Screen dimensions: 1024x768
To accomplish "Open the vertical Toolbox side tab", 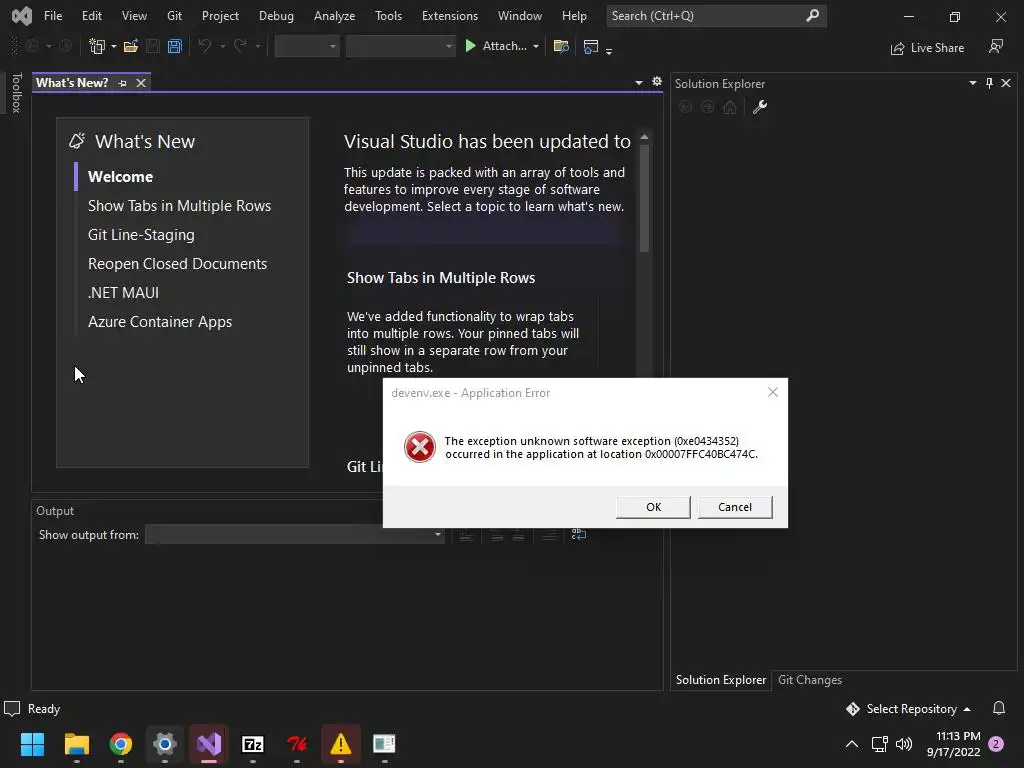I will [17, 93].
